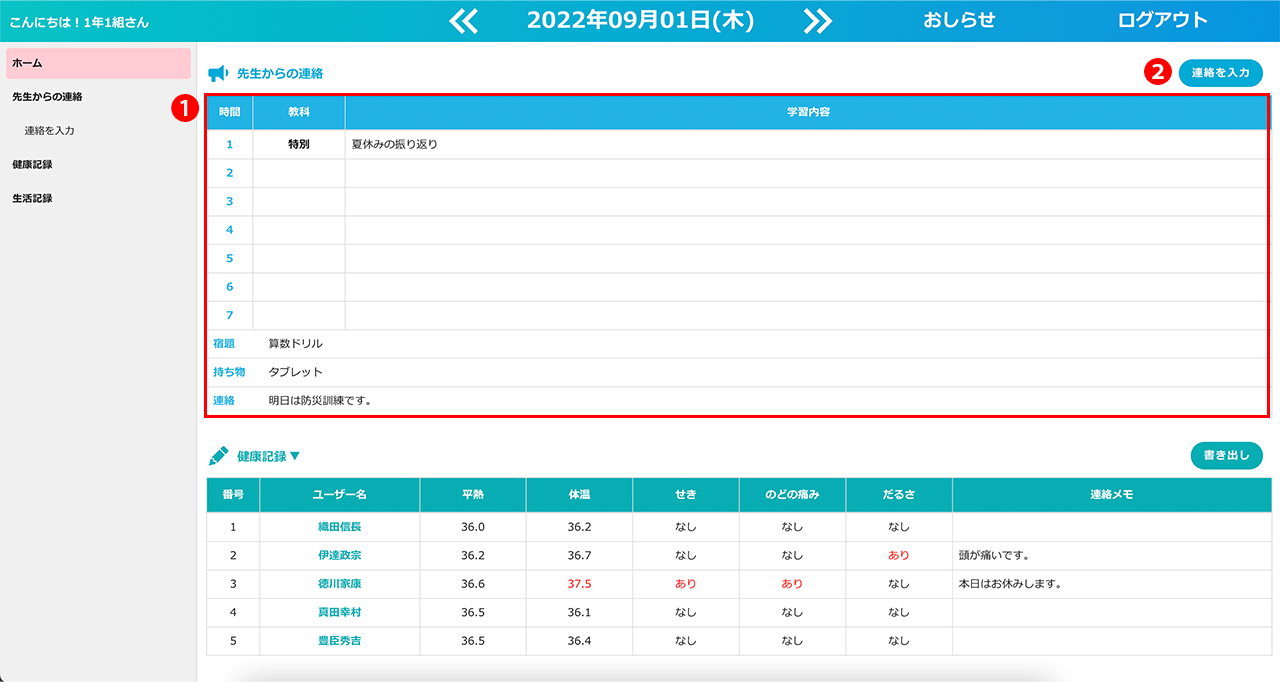Open 先生からの連絡 in the sidebar
This screenshot has height=682, width=1280.
pyautogui.click(x=47, y=97)
